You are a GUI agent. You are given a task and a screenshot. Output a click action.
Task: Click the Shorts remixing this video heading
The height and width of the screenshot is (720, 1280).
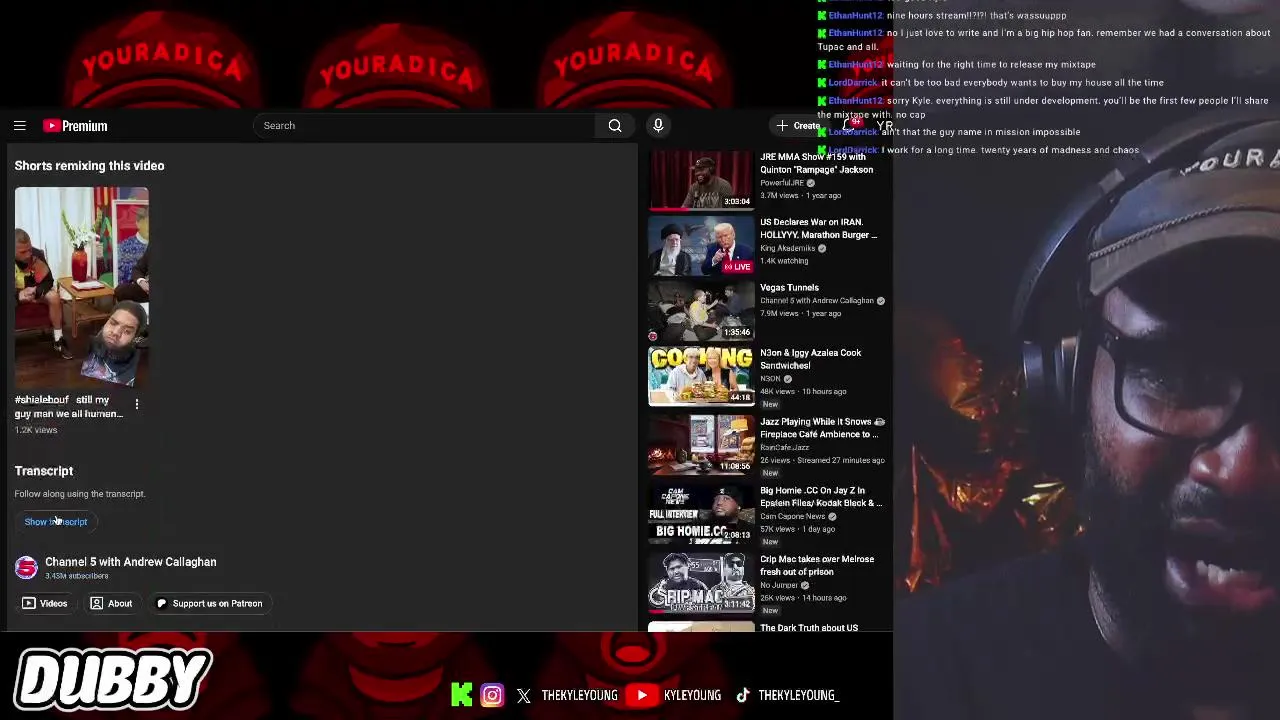[x=90, y=166]
